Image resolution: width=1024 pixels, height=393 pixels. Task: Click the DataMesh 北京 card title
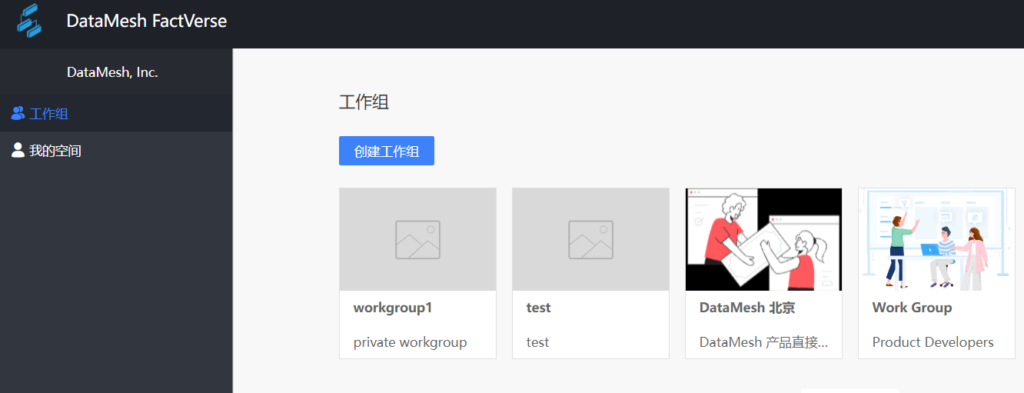coord(747,307)
